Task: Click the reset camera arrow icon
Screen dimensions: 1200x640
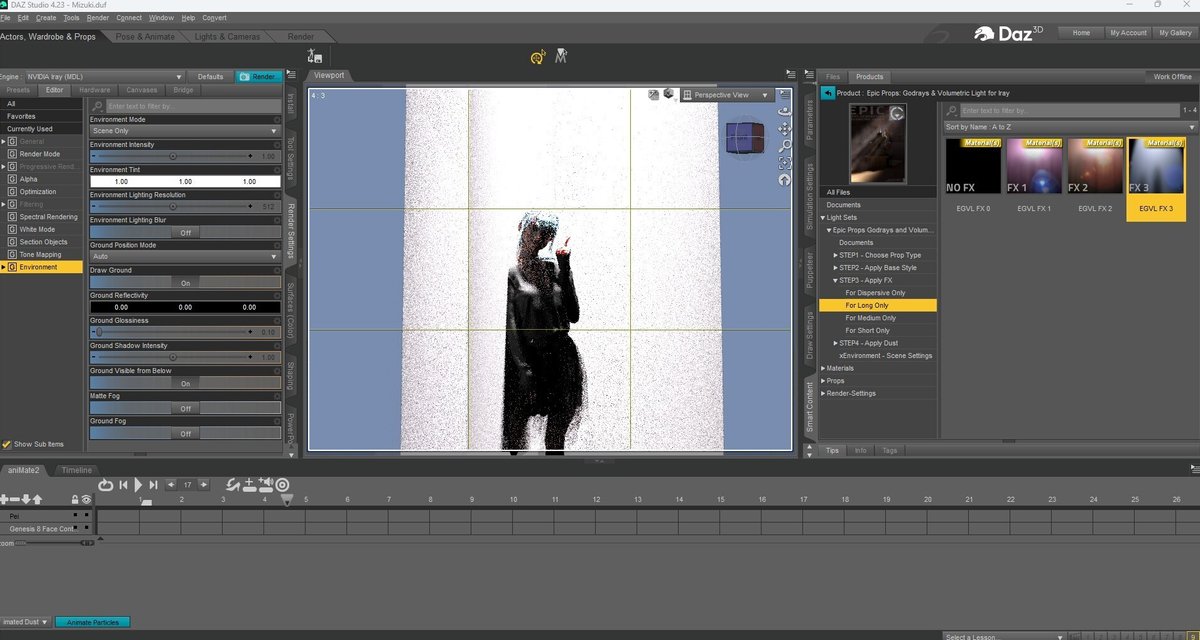Action: click(785, 180)
